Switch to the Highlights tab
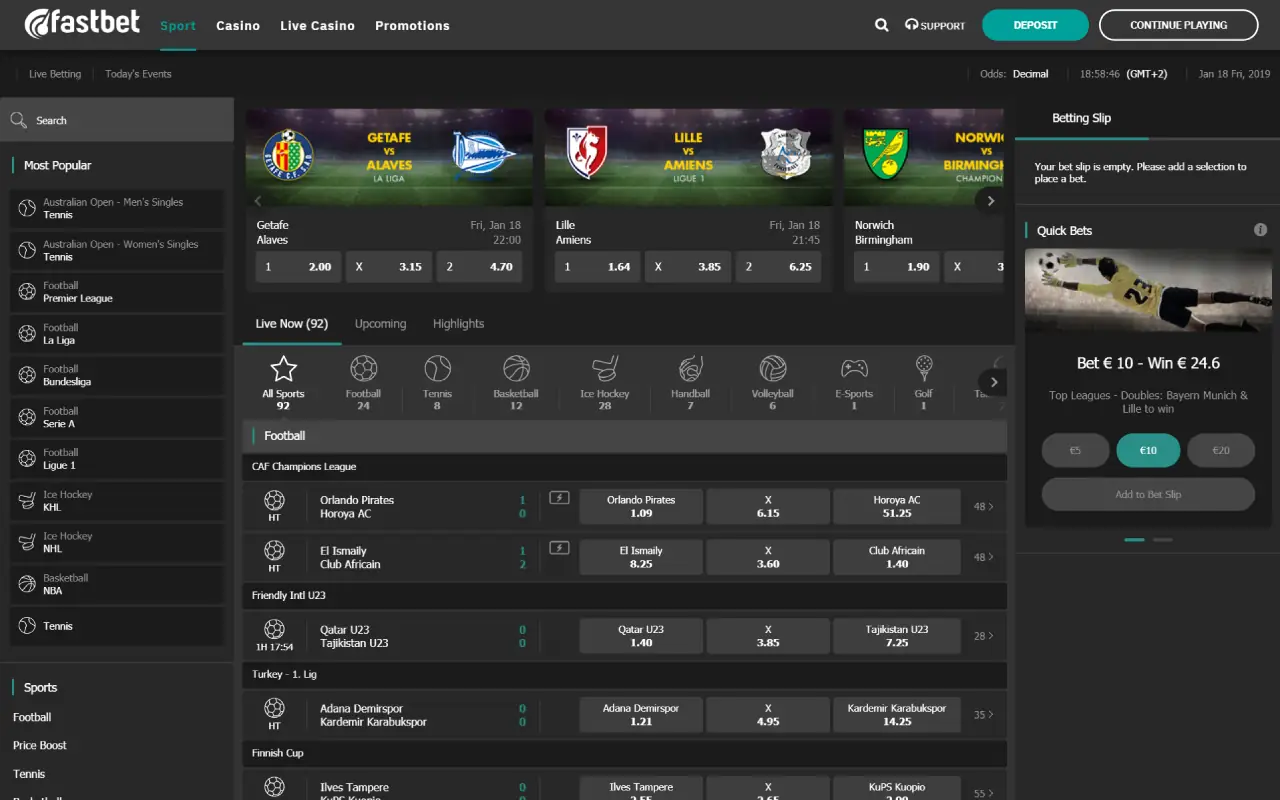1280x800 pixels. tap(458, 324)
